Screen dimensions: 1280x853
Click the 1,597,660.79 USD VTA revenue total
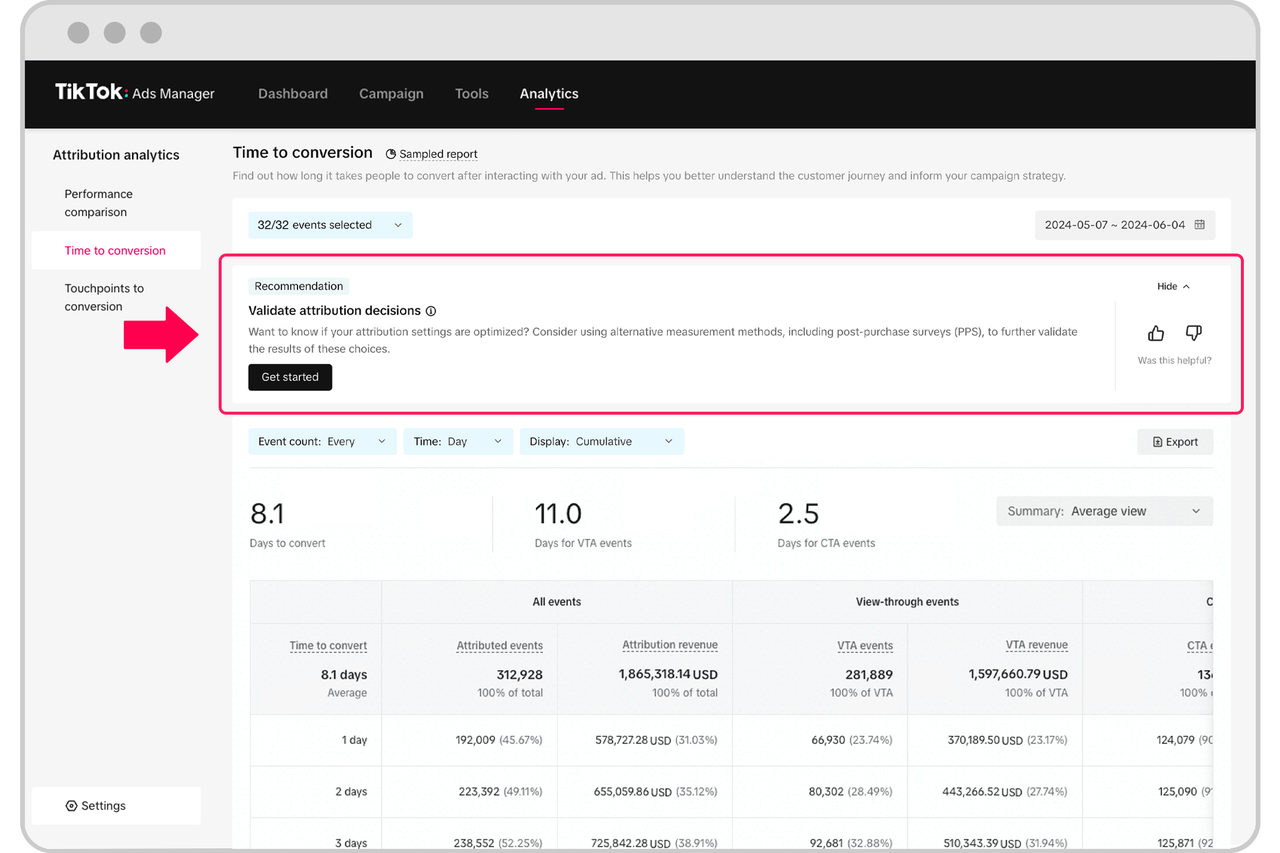[x=1018, y=675]
